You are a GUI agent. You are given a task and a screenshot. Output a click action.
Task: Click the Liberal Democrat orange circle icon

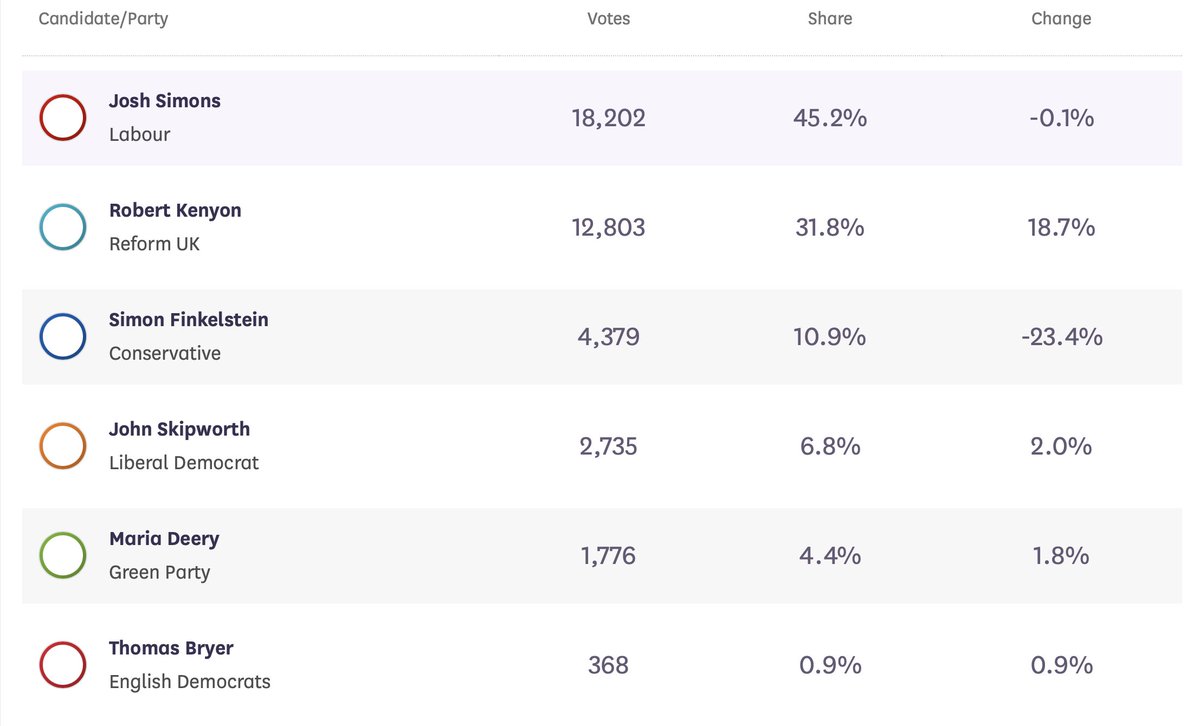62,446
